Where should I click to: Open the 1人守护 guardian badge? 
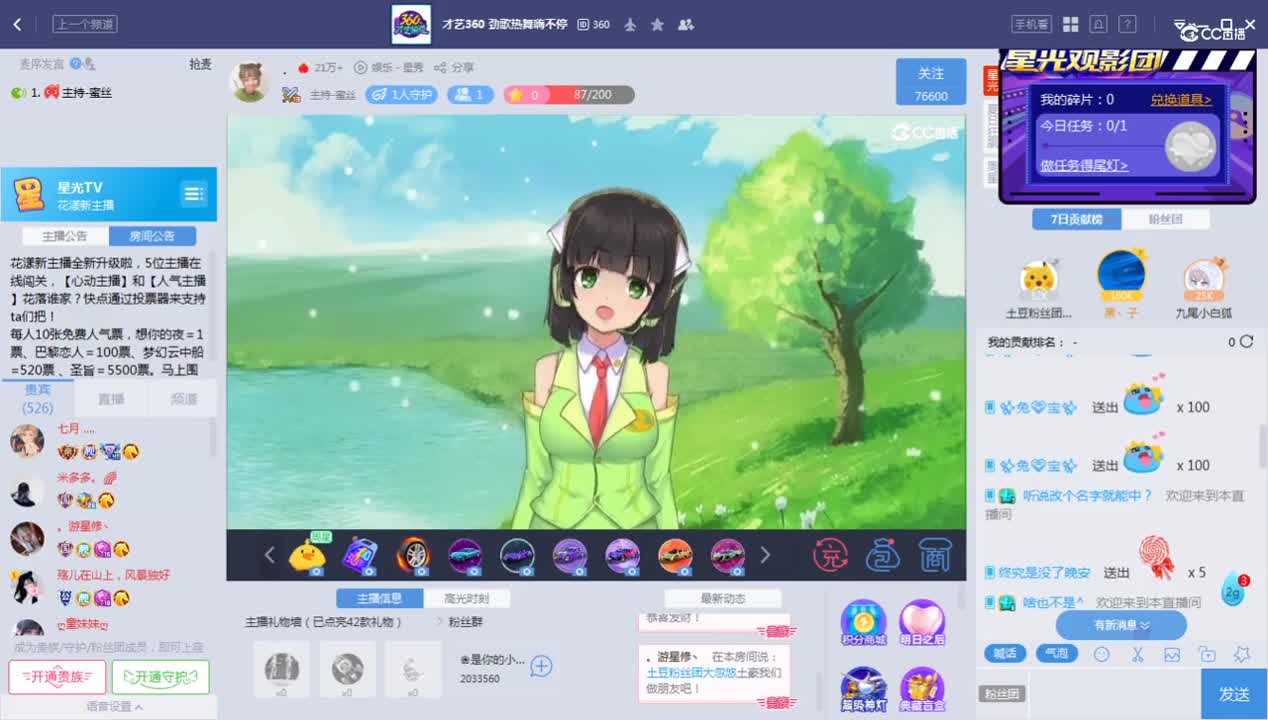coord(402,95)
